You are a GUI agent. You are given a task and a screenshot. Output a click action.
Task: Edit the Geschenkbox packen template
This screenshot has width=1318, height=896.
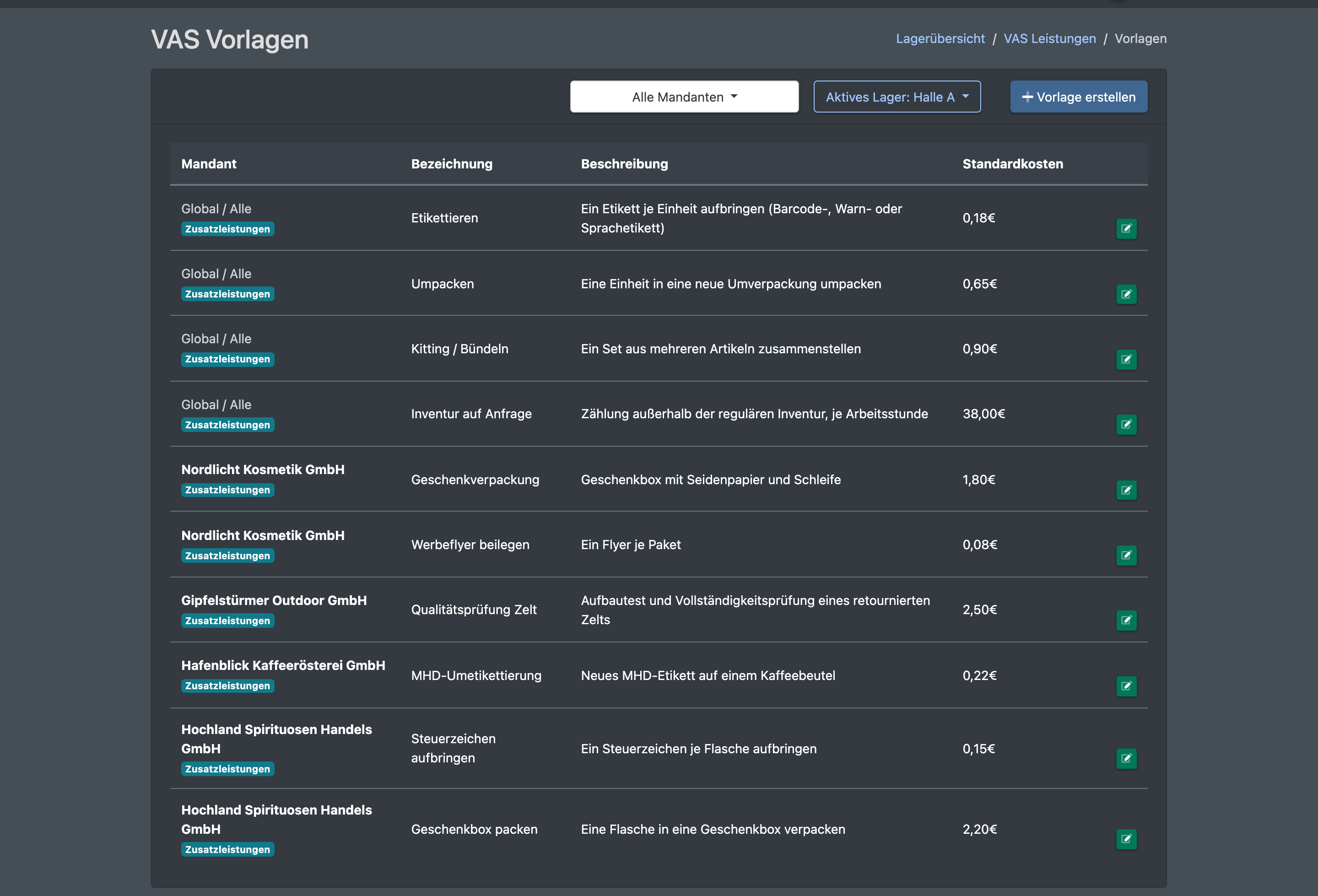(1126, 839)
